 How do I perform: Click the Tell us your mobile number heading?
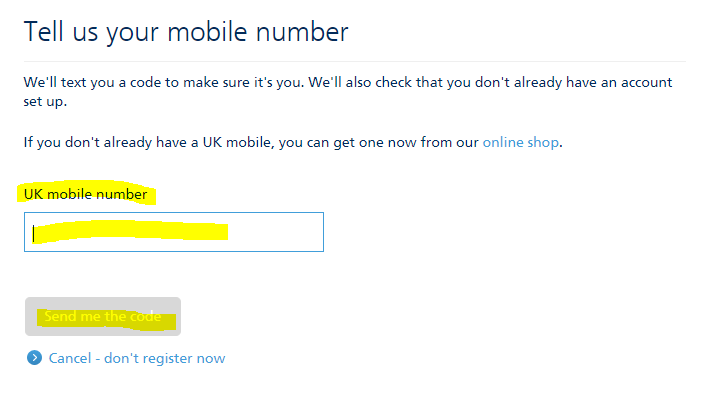pos(186,32)
